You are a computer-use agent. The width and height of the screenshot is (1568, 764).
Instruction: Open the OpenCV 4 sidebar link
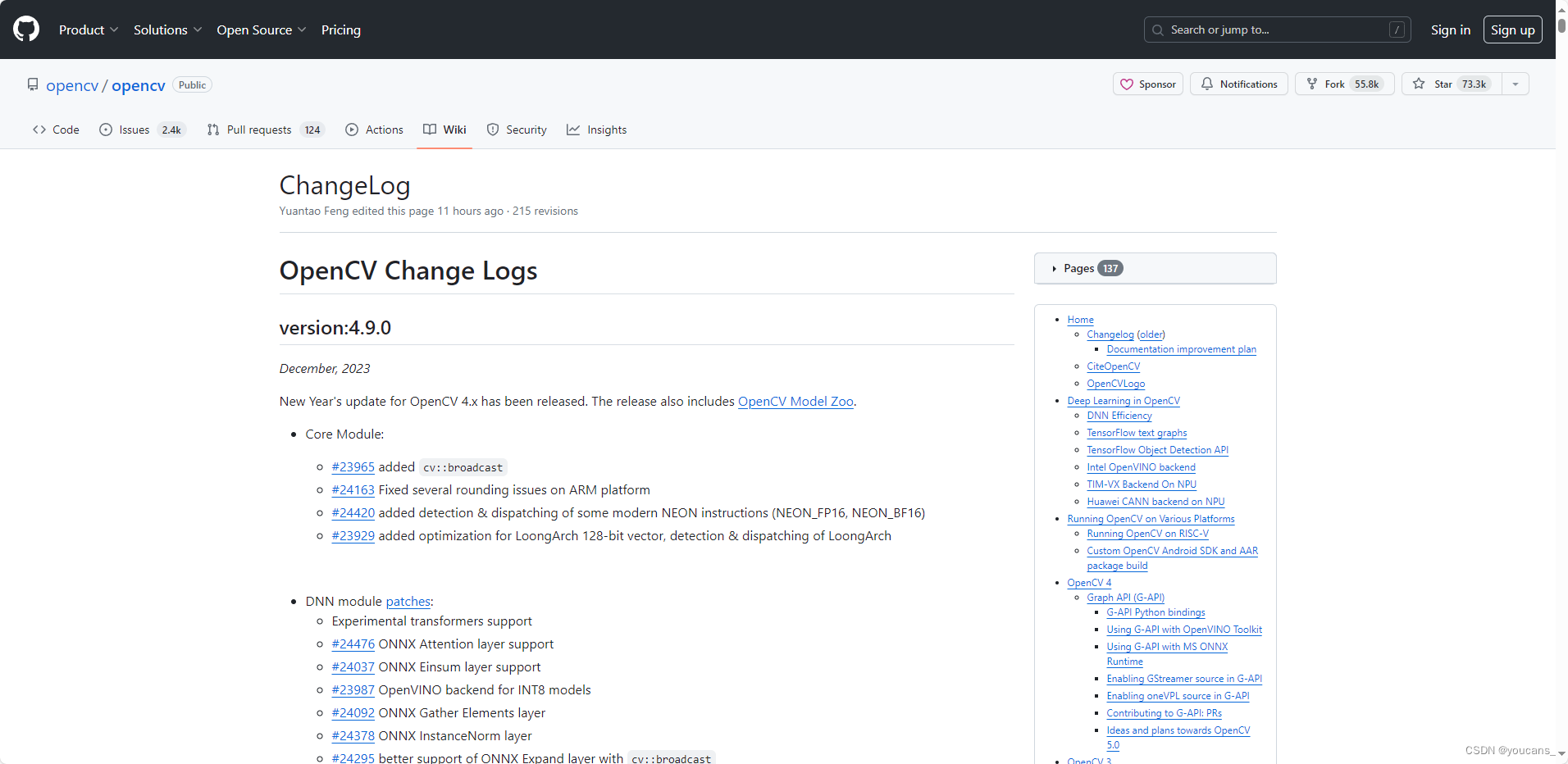[x=1089, y=583]
